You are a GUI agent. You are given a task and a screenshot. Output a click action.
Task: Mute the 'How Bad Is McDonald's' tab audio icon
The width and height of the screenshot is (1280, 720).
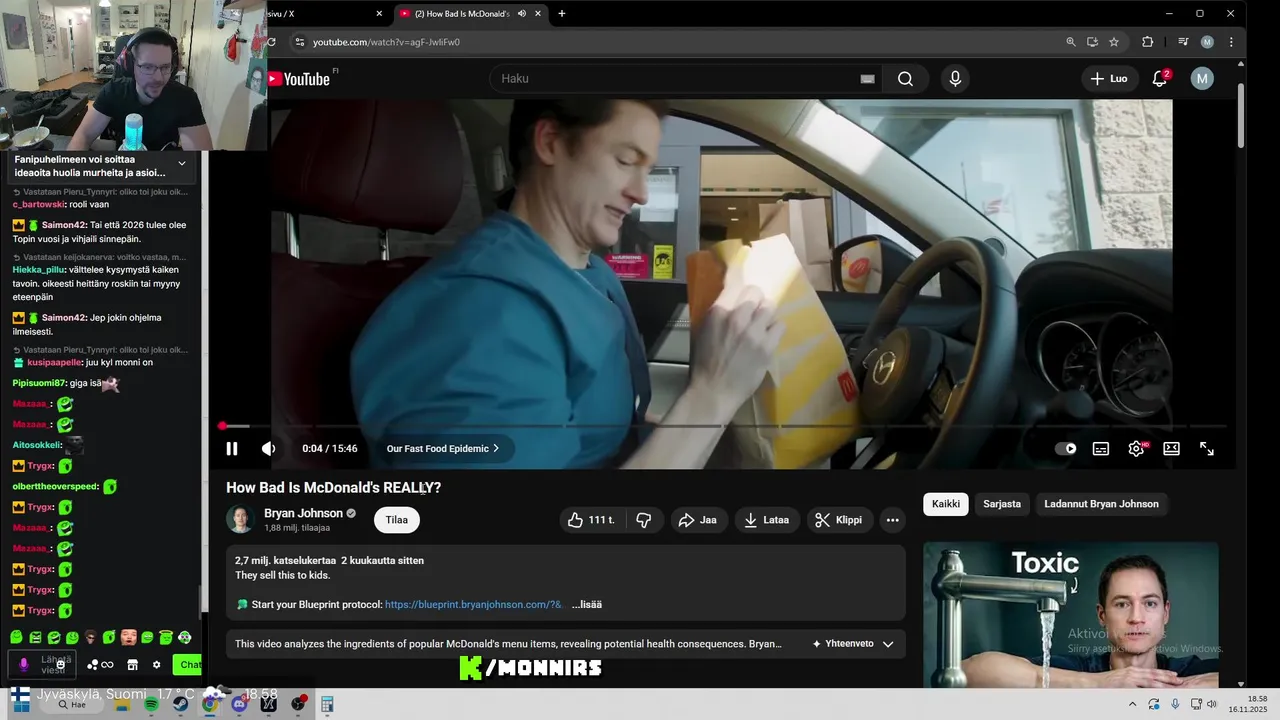pyautogui.click(x=521, y=14)
